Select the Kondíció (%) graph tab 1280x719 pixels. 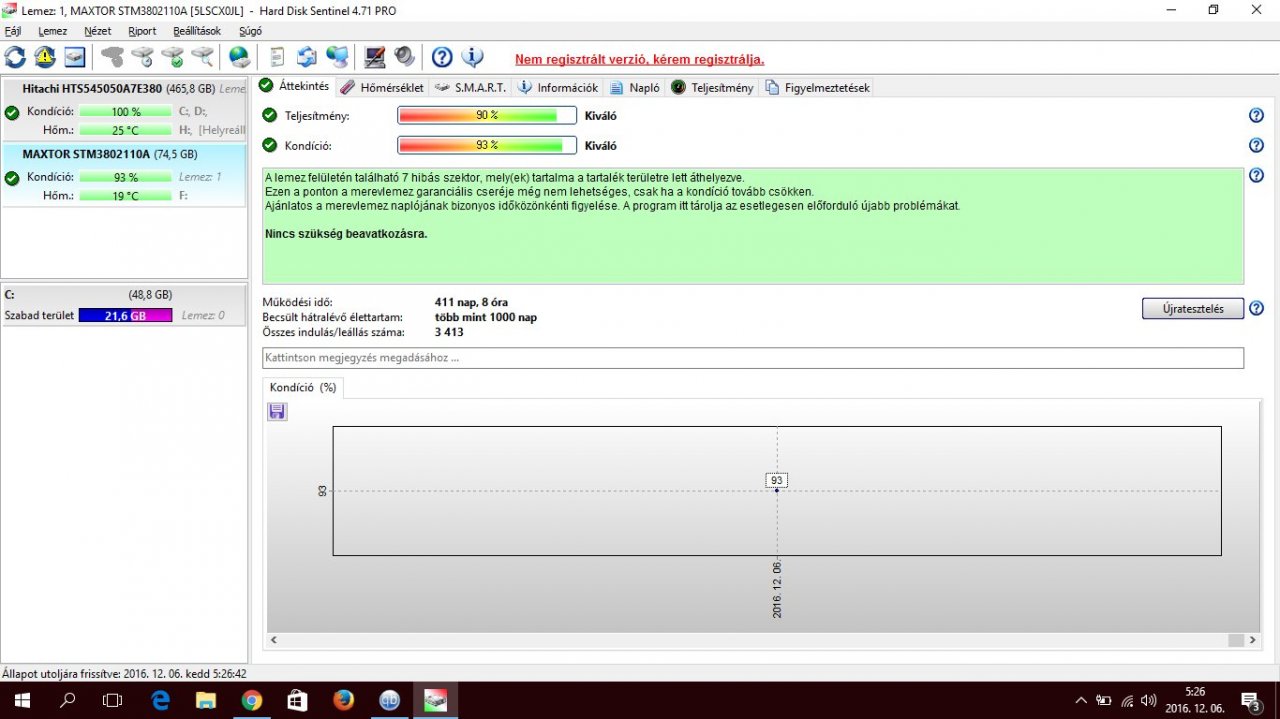[x=303, y=387]
